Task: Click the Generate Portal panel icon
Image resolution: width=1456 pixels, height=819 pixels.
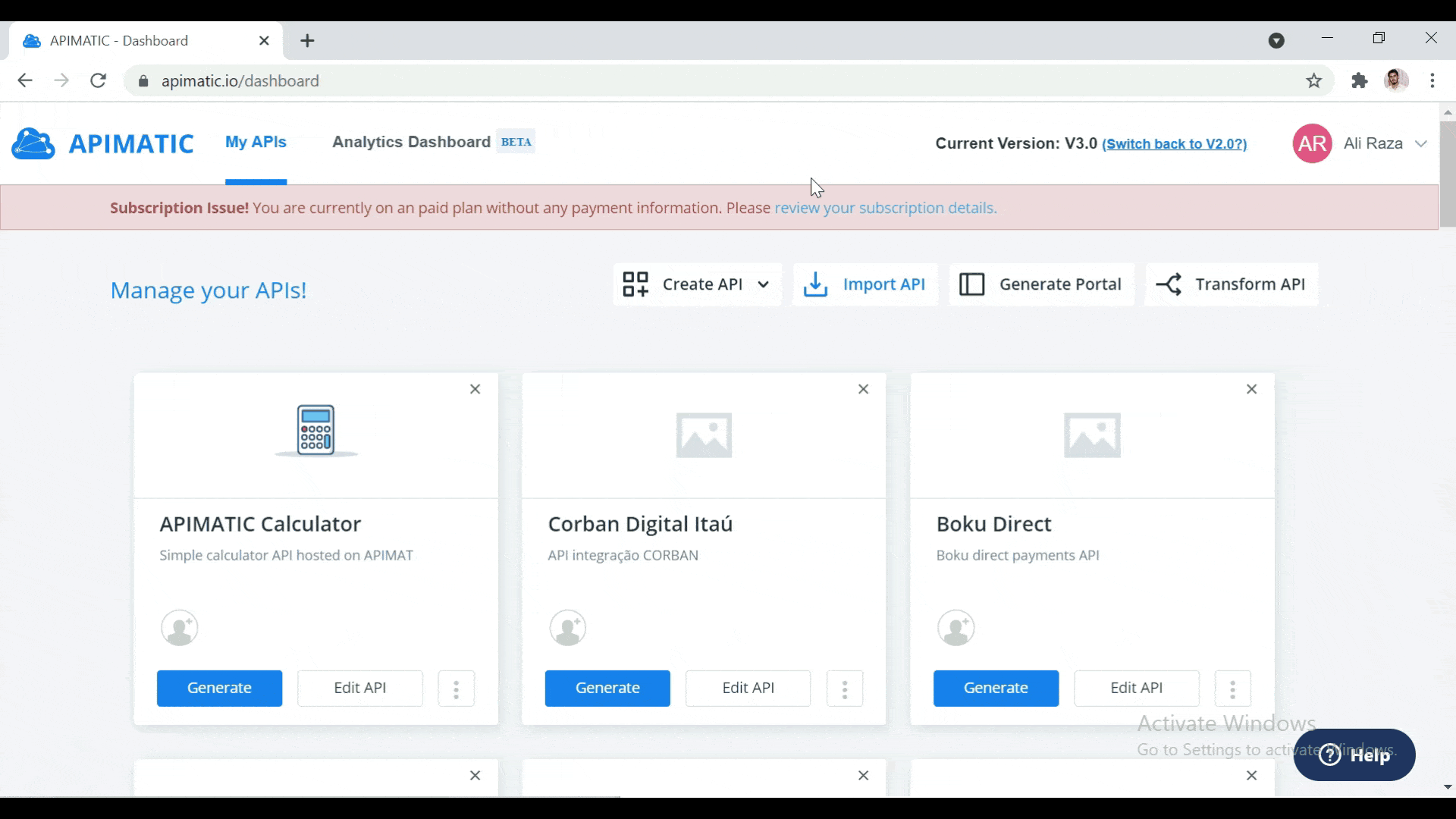Action: (972, 284)
